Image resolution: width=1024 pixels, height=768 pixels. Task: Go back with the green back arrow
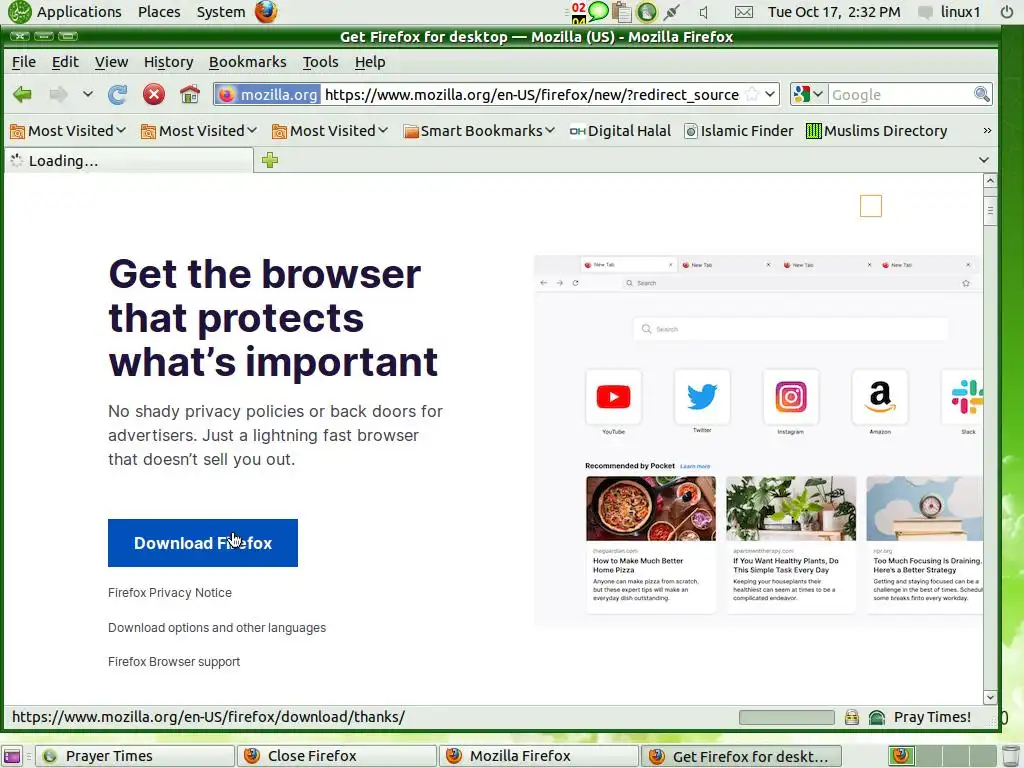[x=22, y=95]
